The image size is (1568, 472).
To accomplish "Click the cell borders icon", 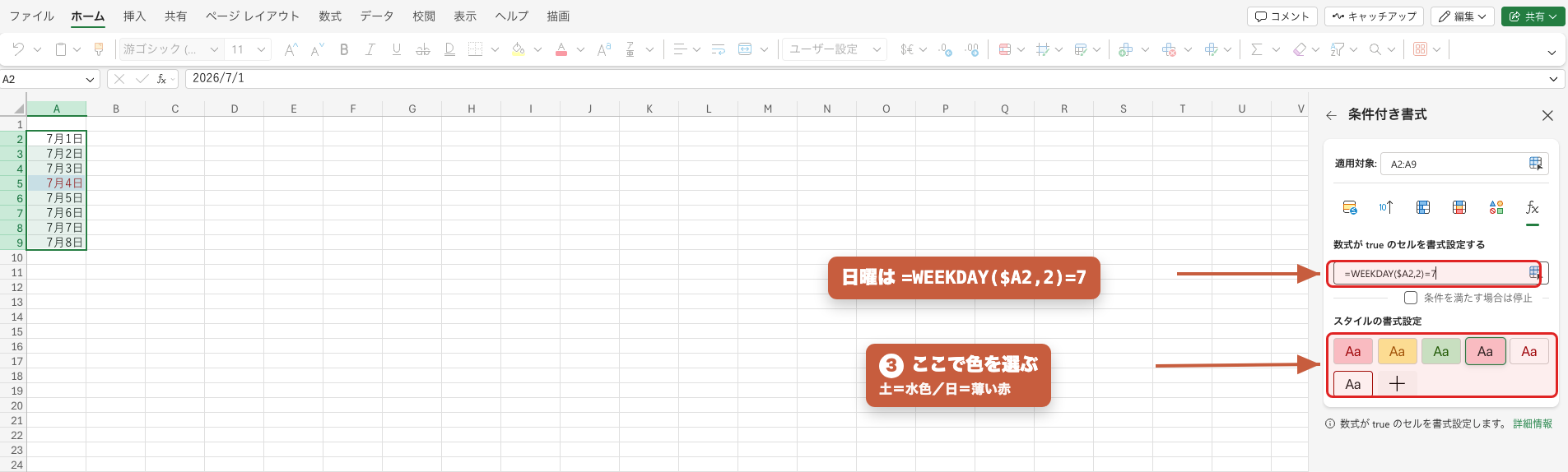I will 476,49.
